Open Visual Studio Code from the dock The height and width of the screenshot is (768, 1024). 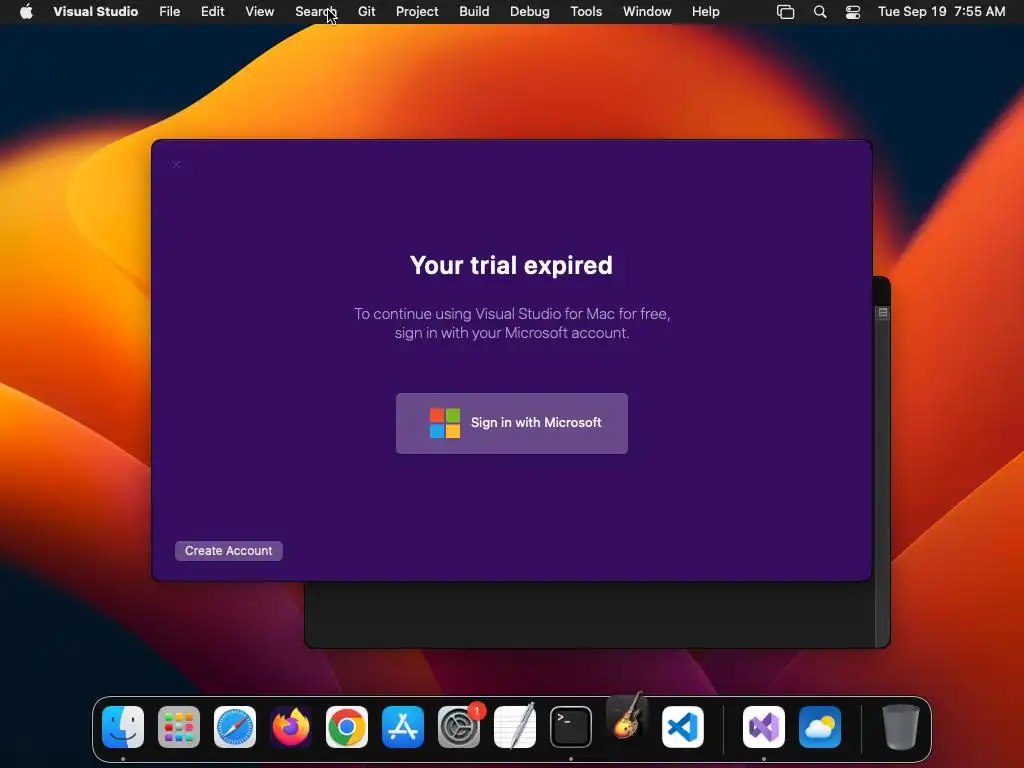point(683,727)
